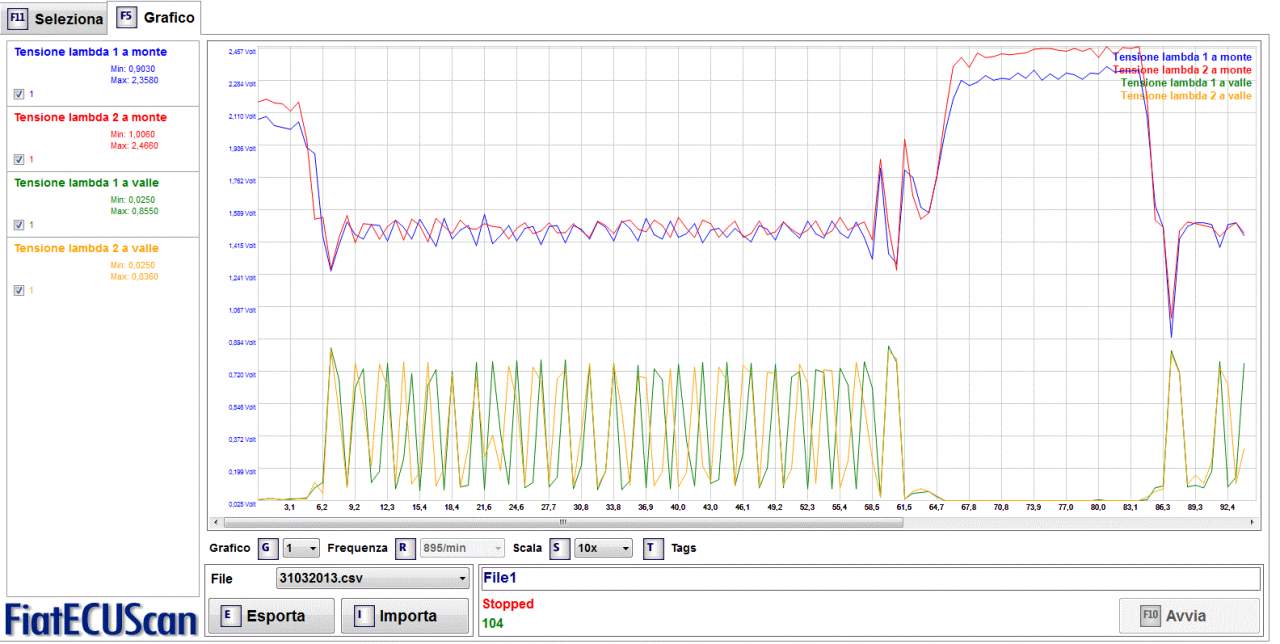Click the R shortcut icon next to Frequenza

(405, 548)
